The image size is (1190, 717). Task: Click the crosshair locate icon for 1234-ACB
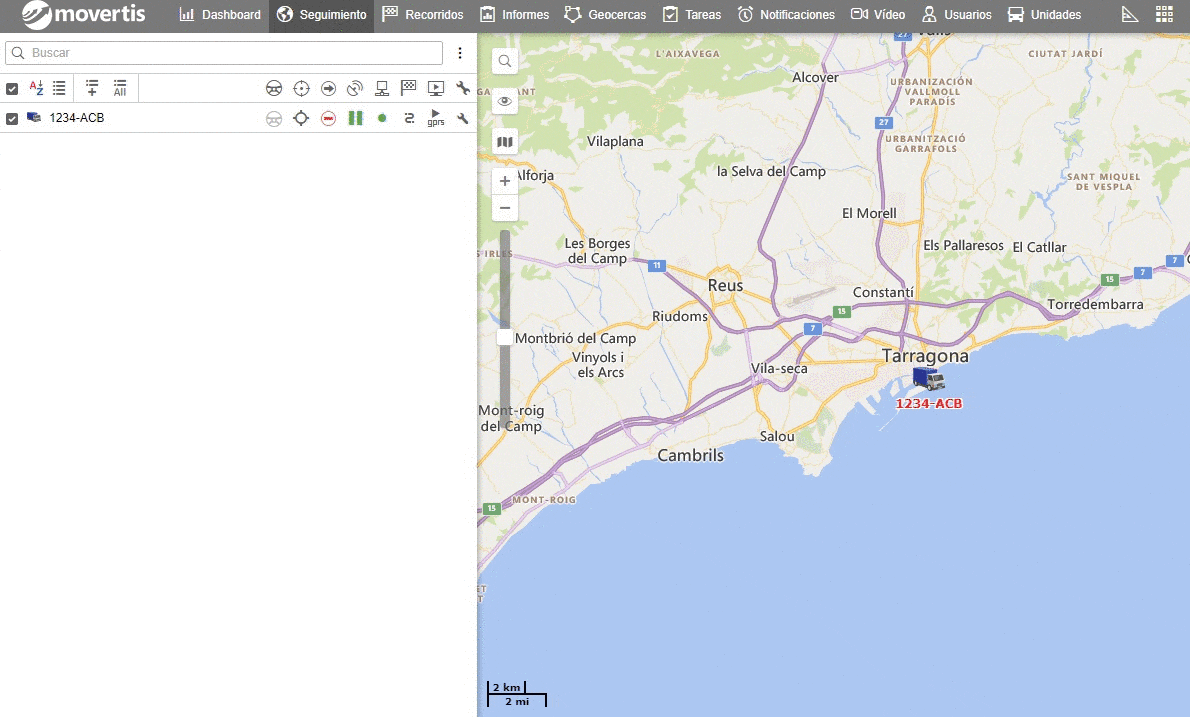[300, 118]
